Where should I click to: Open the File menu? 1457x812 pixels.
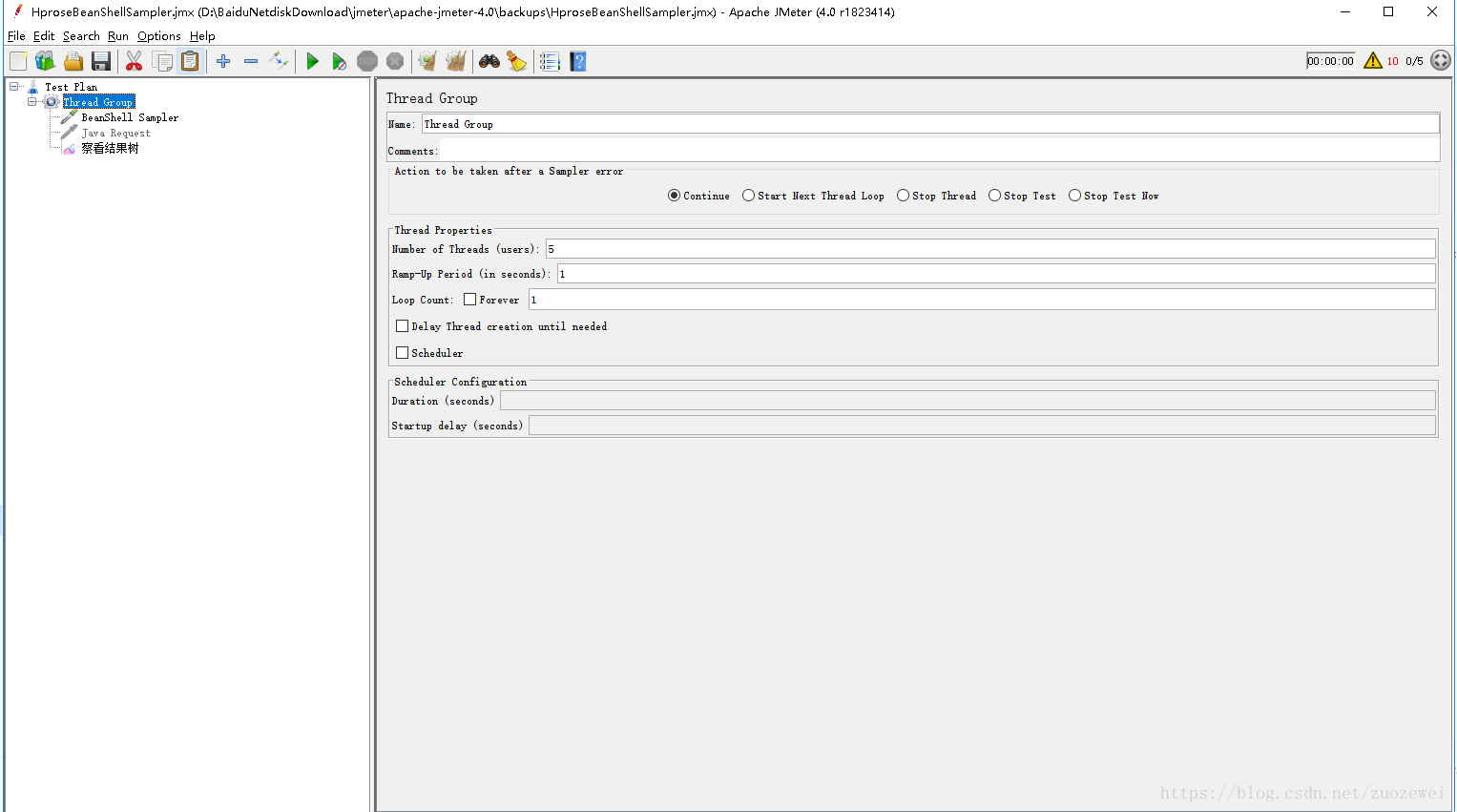[16, 36]
